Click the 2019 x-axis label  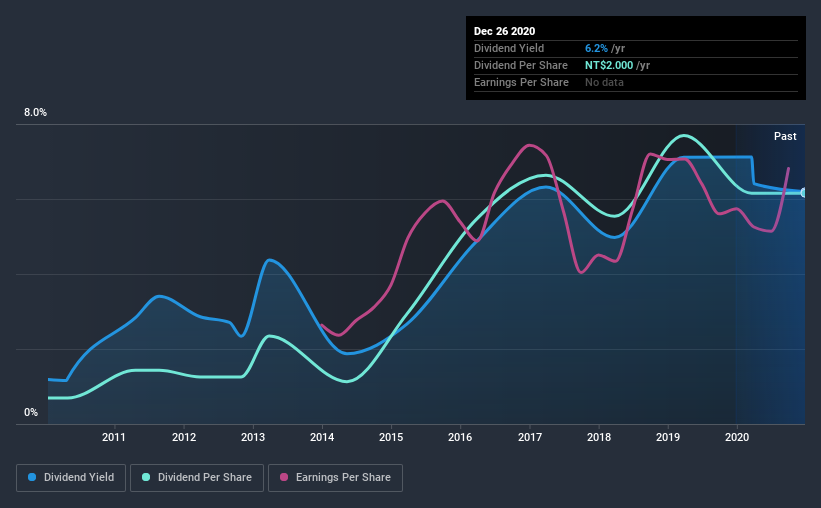668,437
